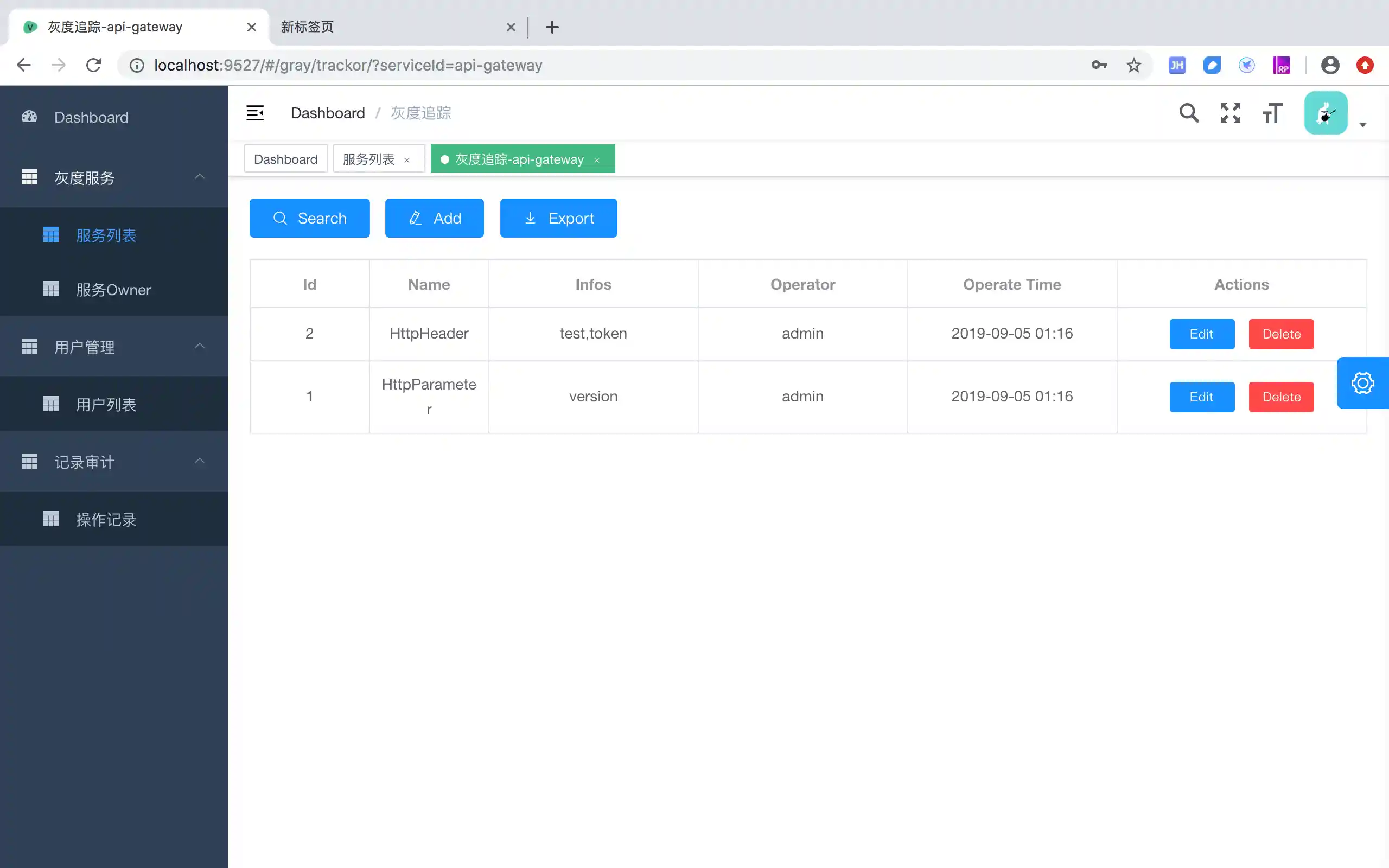The width and height of the screenshot is (1389, 868).
Task: Click the browser address bar URL
Action: [348, 65]
